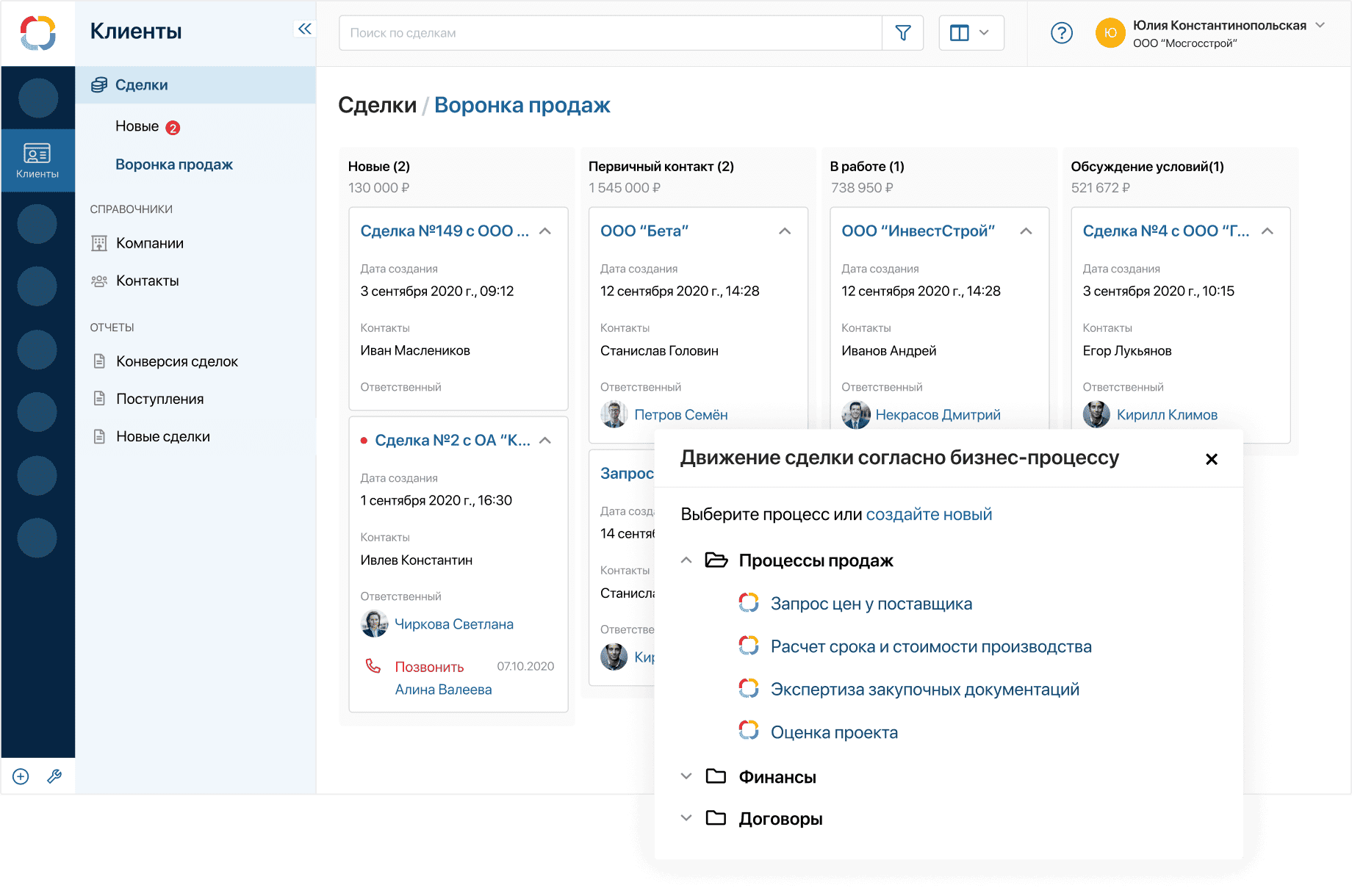This screenshot has height=896, width=1352.
Task: Collapse the Сделка №149 card
Action: pos(545,230)
